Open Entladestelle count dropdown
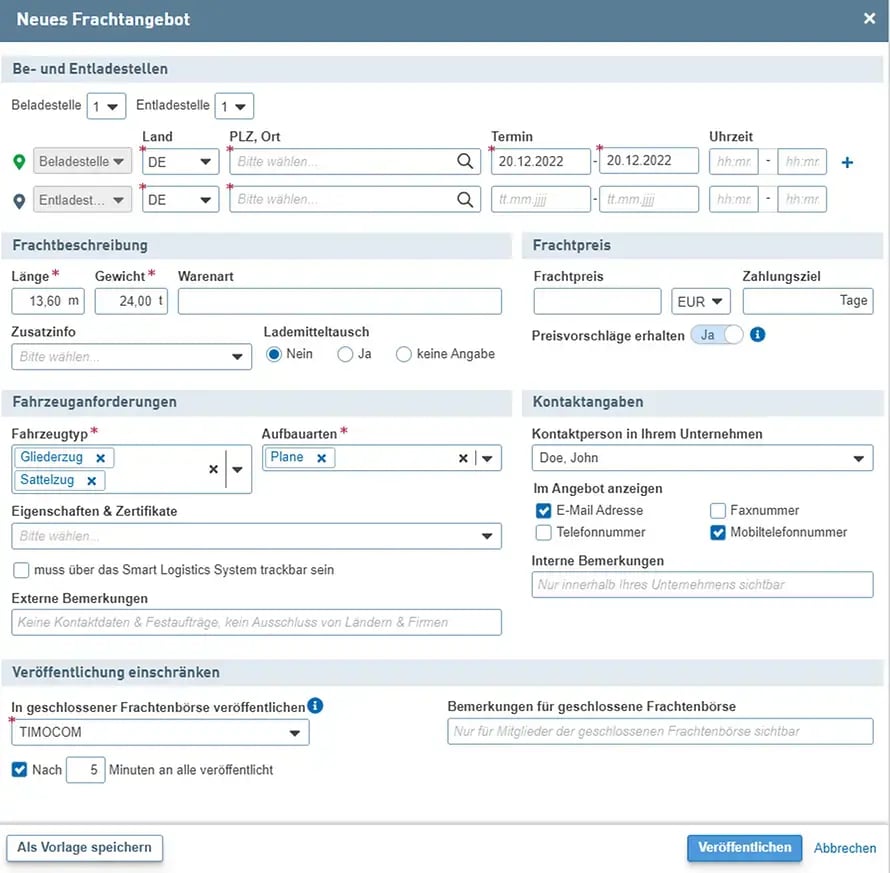Viewport: 890px width, 873px height. 234,106
